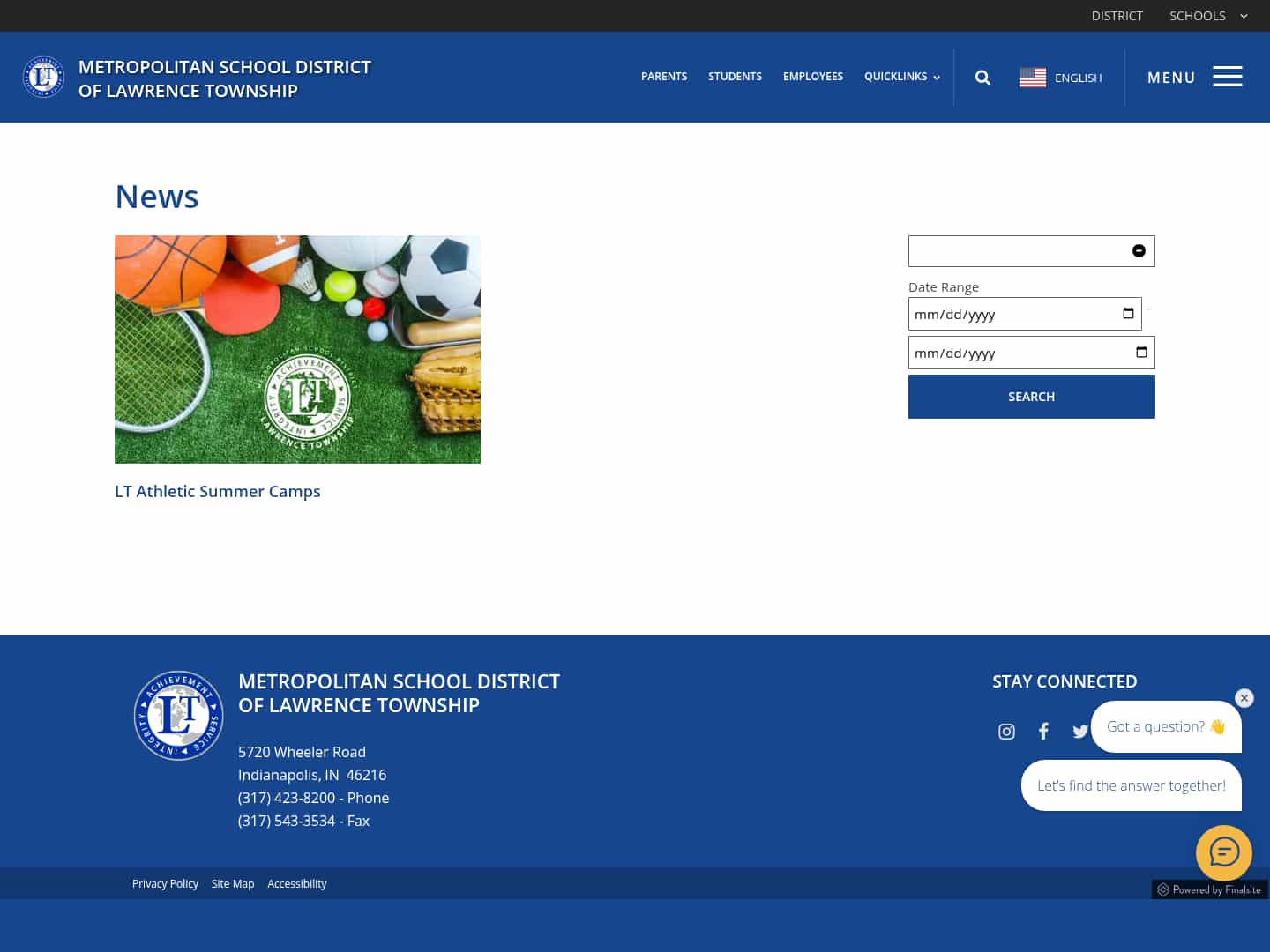Click the MENU label text
Screen dimensions: 1270x952
(x=1171, y=78)
